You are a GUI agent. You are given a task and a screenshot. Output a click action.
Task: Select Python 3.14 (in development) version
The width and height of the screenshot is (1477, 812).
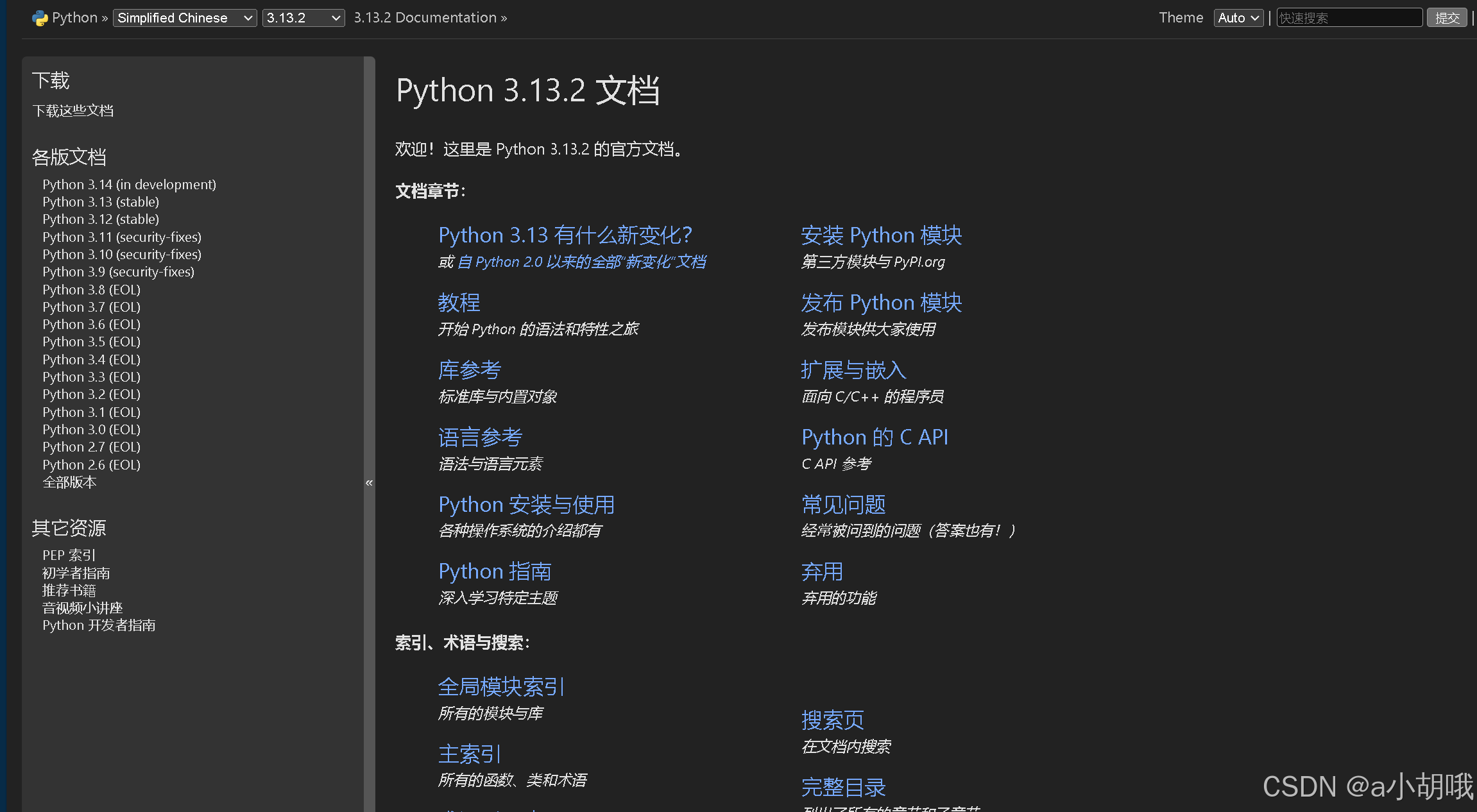tap(129, 185)
